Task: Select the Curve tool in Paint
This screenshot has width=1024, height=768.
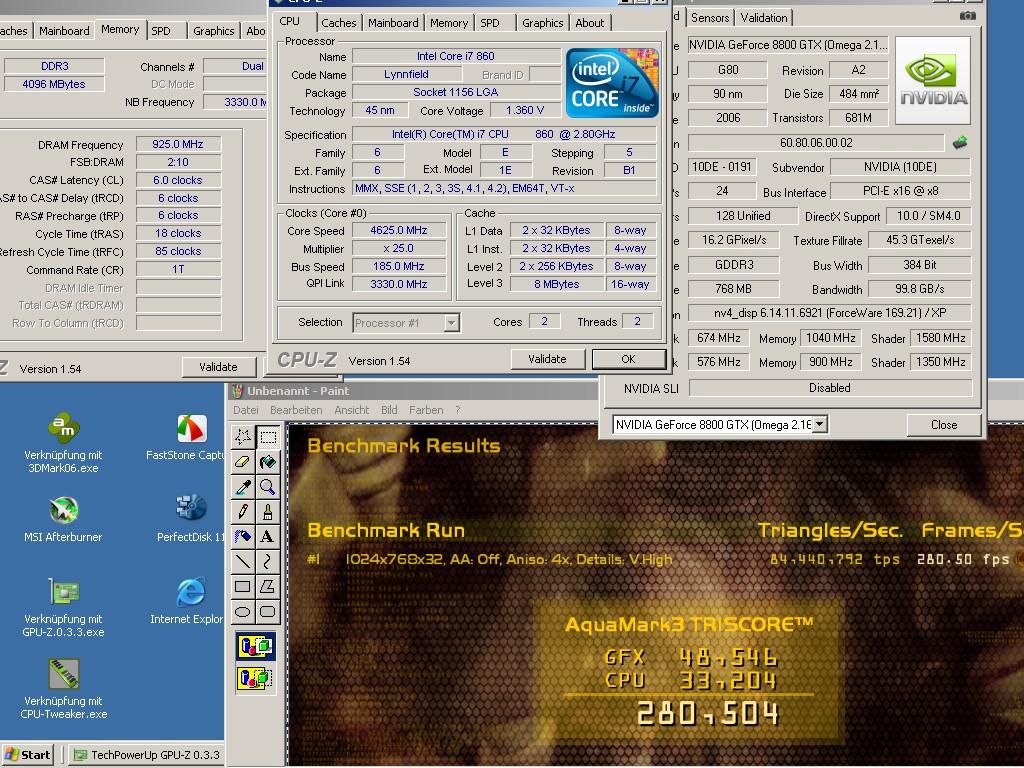Action: [x=268, y=561]
